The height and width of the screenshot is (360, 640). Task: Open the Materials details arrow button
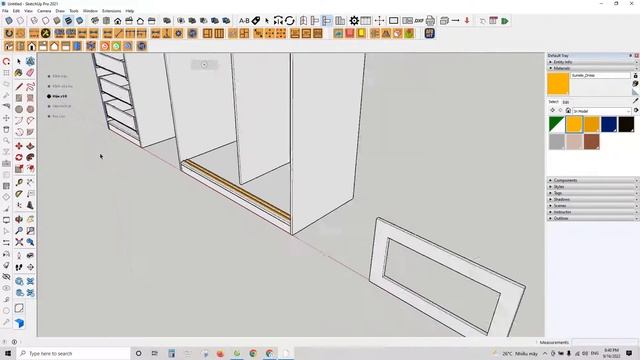click(x=636, y=111)
